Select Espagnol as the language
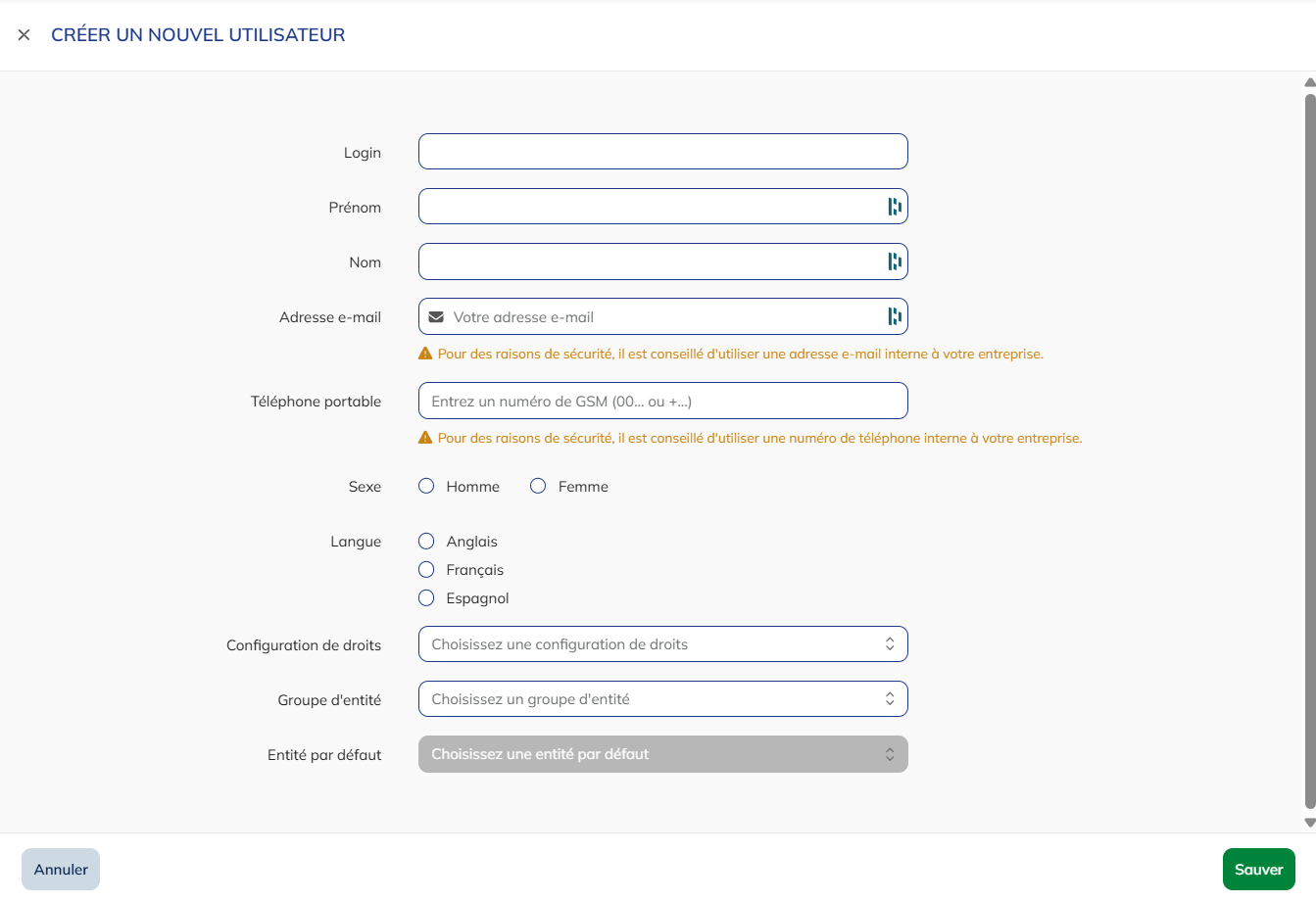Viewport: 1316px width, 902px height. coord(426,597)
